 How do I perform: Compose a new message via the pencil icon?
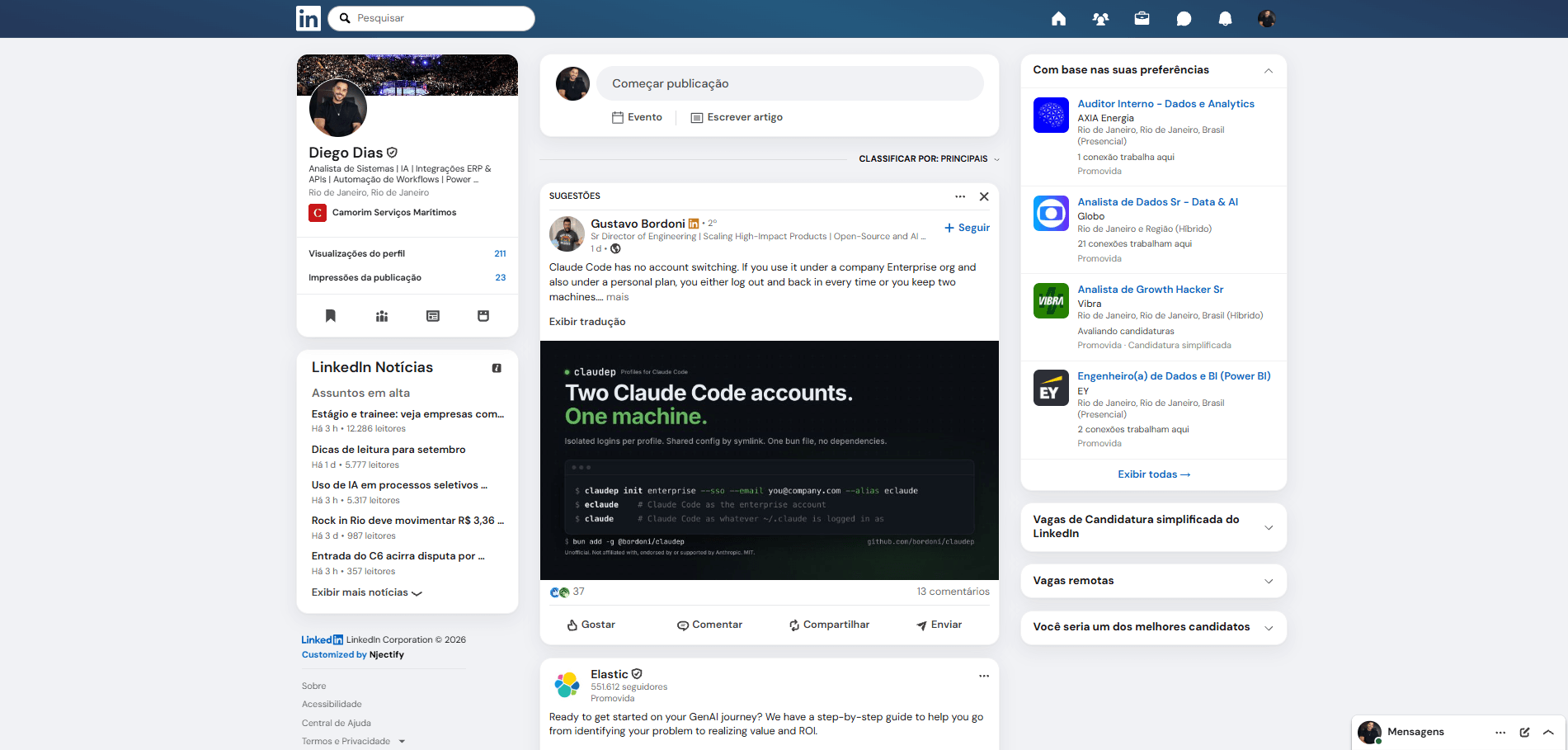1524,733
